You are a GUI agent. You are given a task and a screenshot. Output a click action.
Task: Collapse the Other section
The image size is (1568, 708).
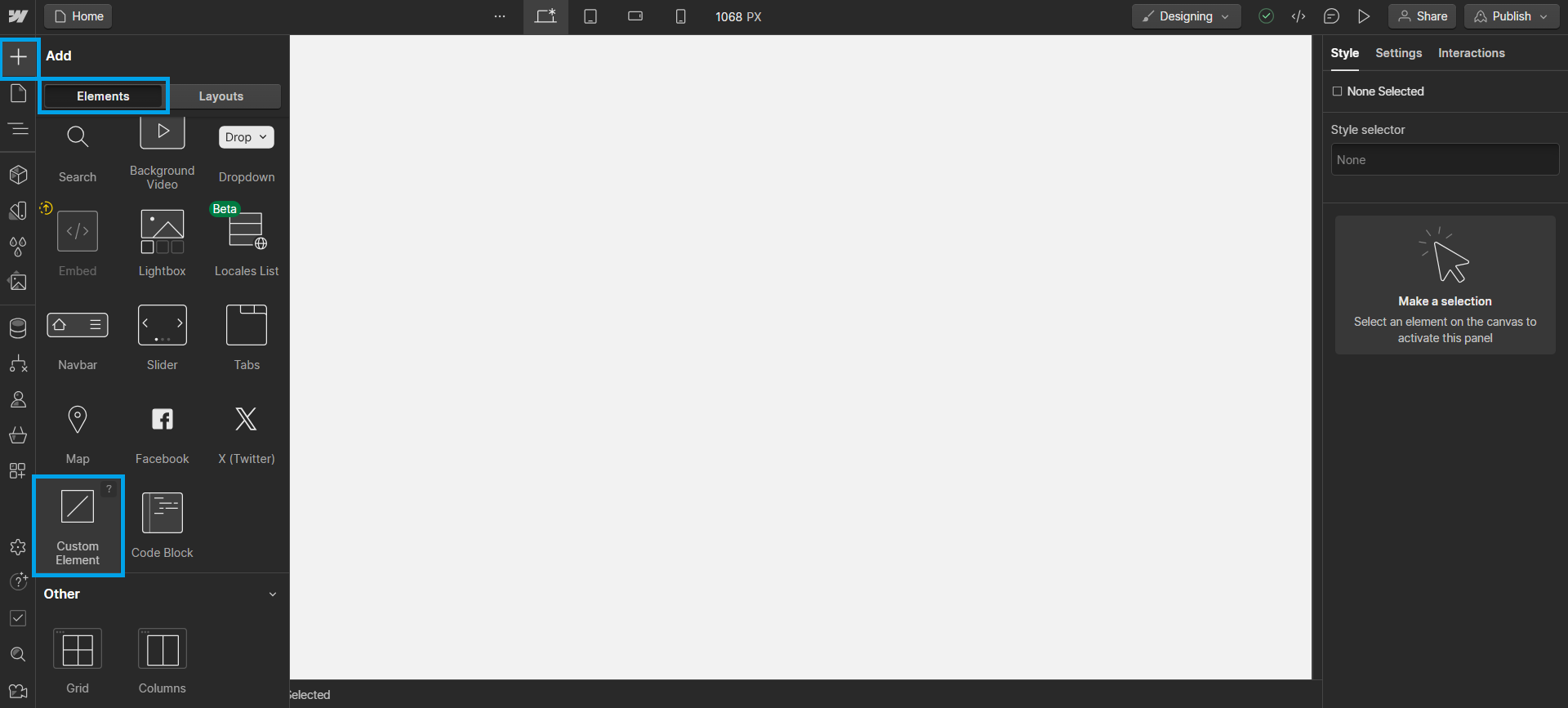(x=273, y=594)
